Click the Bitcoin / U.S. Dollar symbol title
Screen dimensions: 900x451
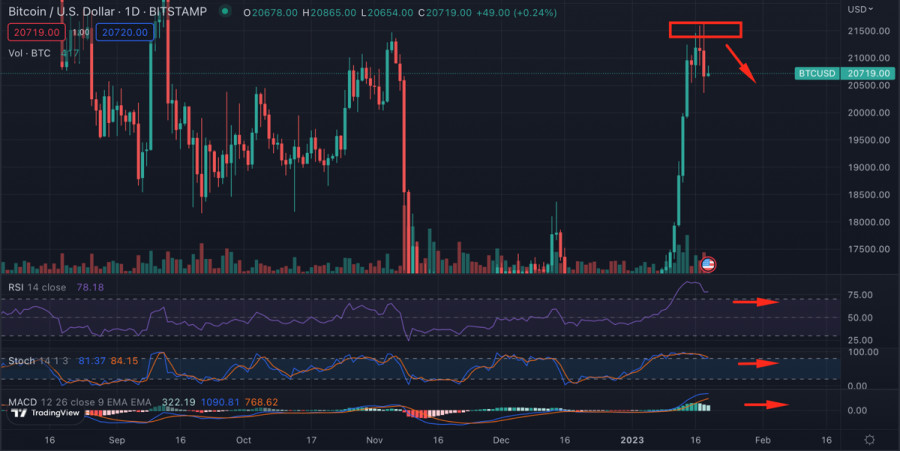pyautogui.click(x=107, y=11)
